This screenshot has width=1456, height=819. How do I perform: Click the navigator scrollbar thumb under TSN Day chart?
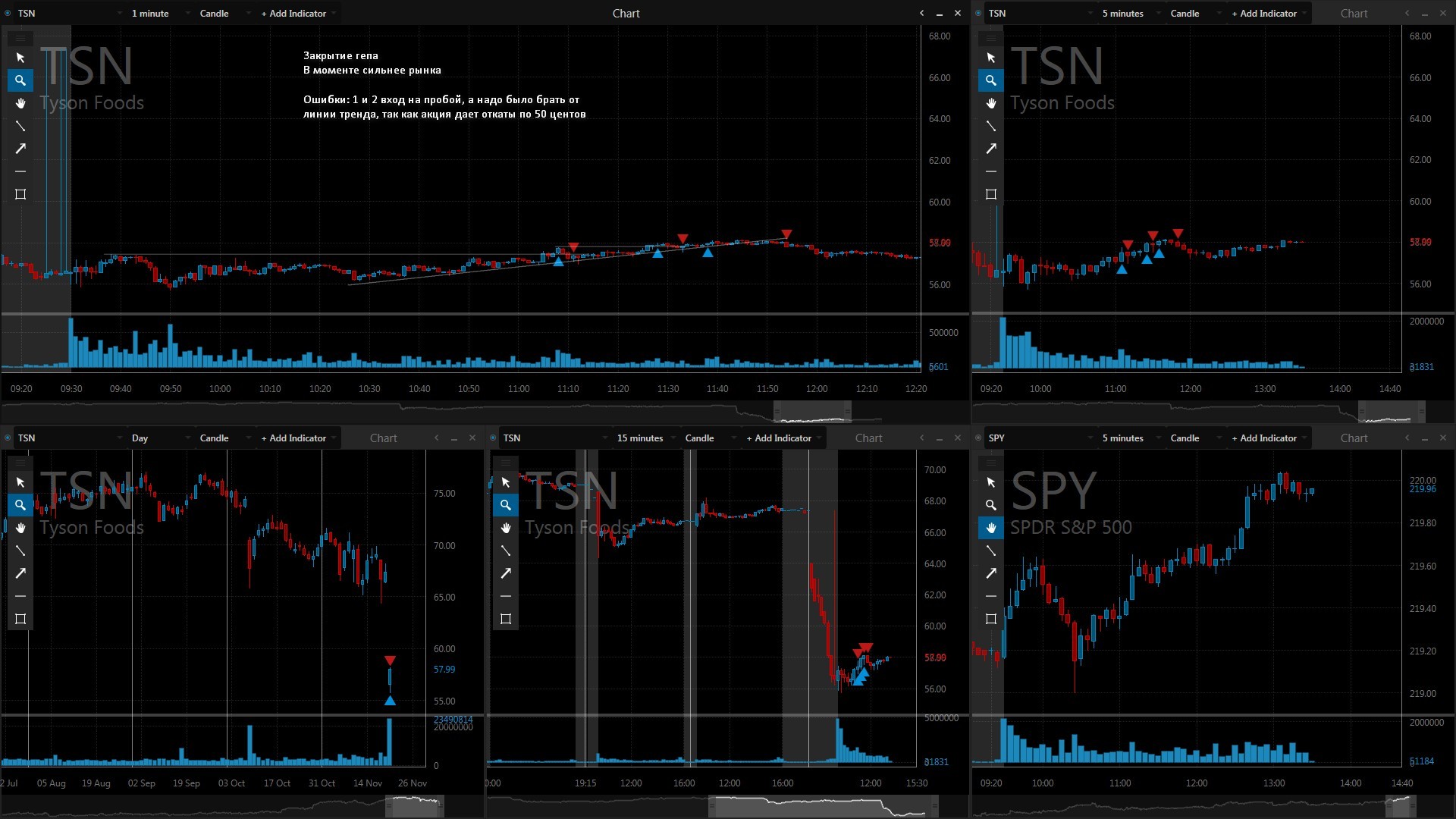pos(415,806)
